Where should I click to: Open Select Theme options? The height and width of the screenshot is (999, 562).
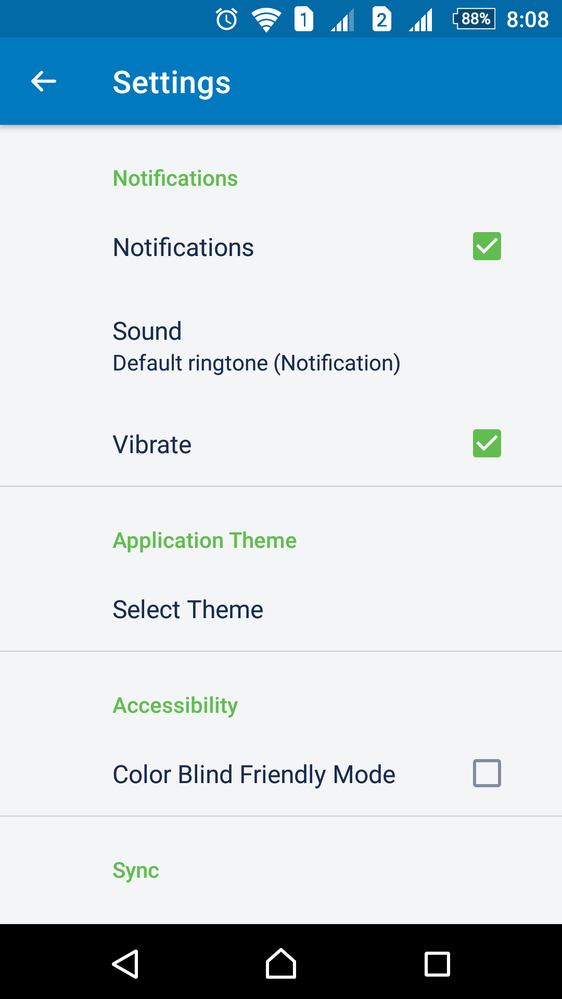[x=281, y=610]
